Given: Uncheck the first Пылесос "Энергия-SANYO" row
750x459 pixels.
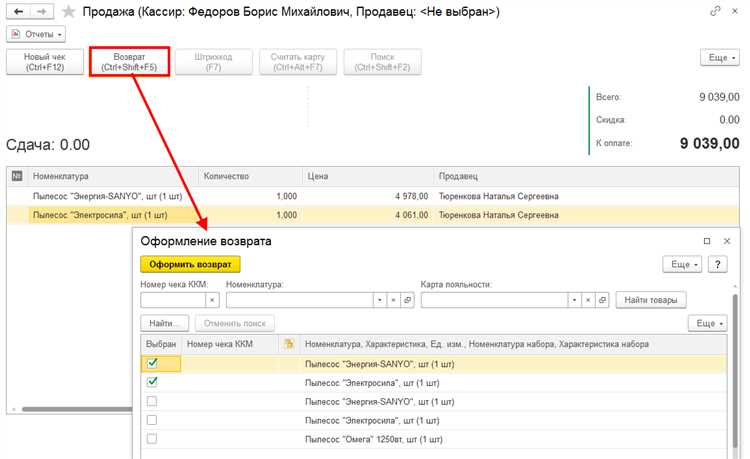Looking at the screenshot, I should coord(153,363).
